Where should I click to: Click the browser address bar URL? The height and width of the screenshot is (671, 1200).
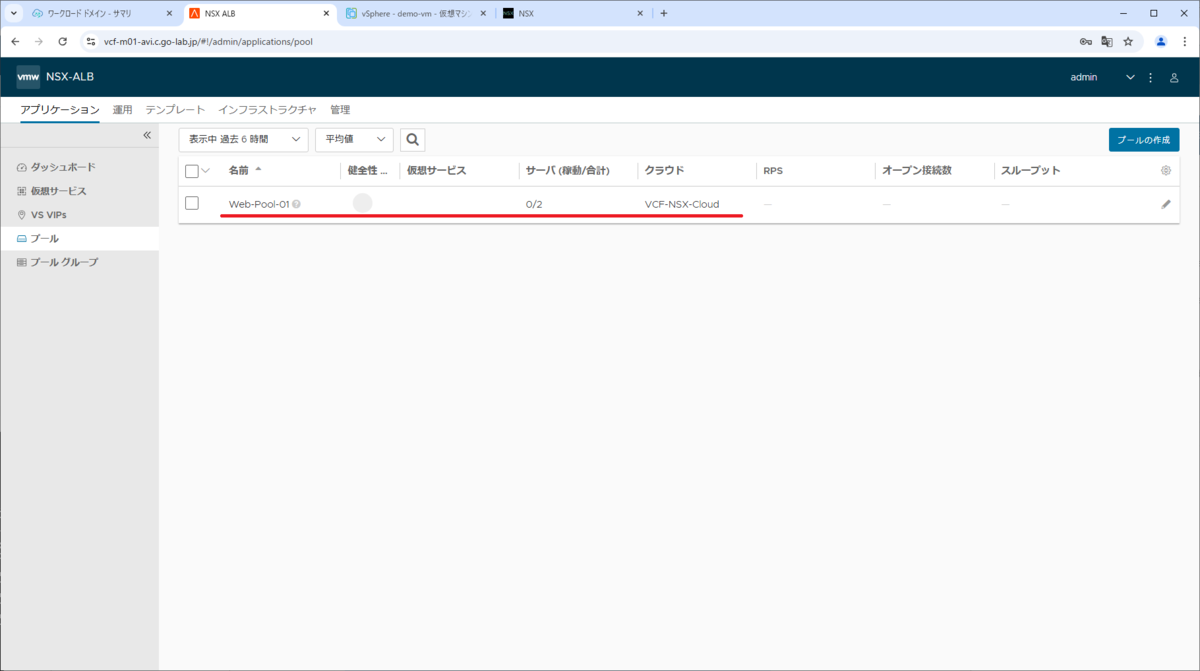click(208, 42)
